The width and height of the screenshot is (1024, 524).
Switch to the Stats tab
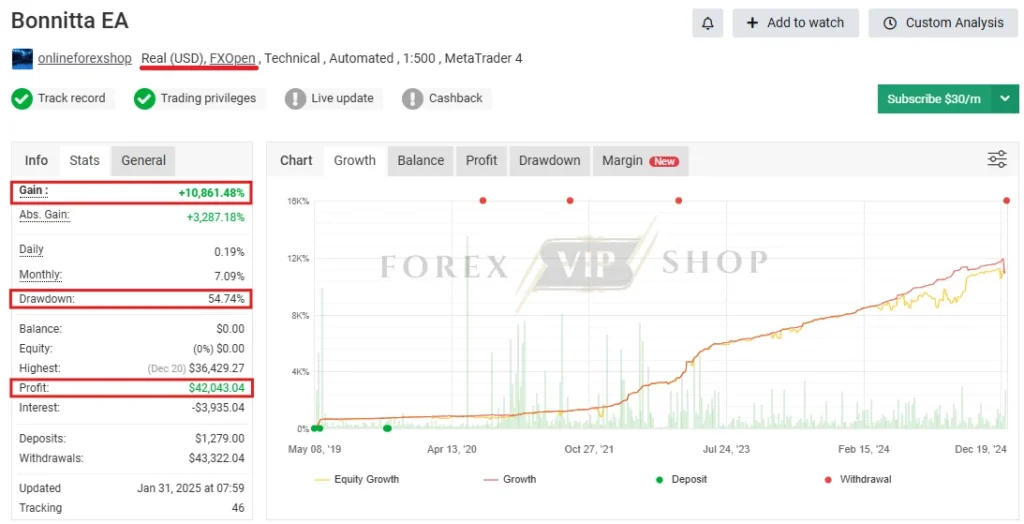[x=84, y=160]
